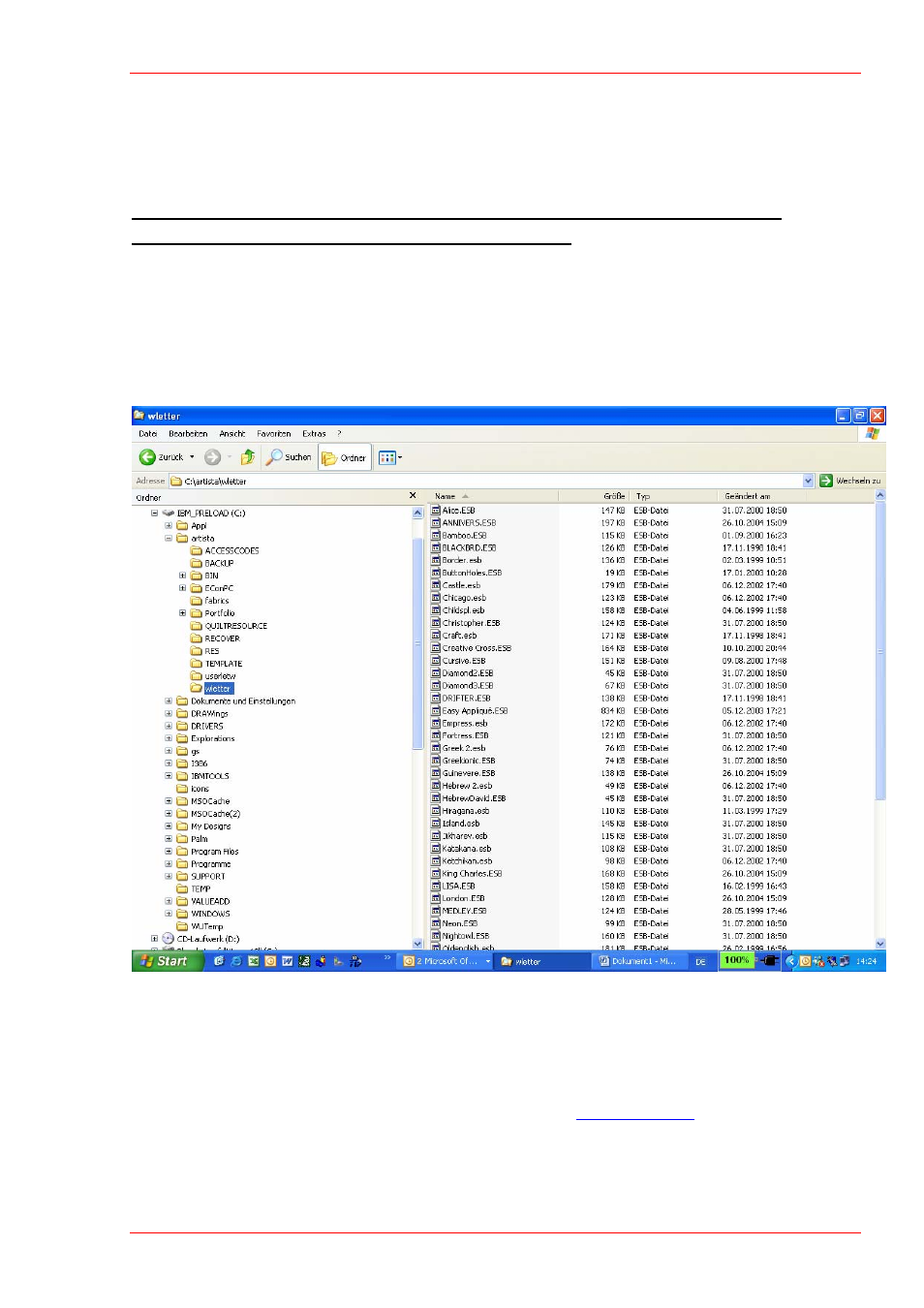This screenshot has height=1308, width=924.
Task: Switch to the Dokument1 taskbar button
Action: [x=639, y=961]
